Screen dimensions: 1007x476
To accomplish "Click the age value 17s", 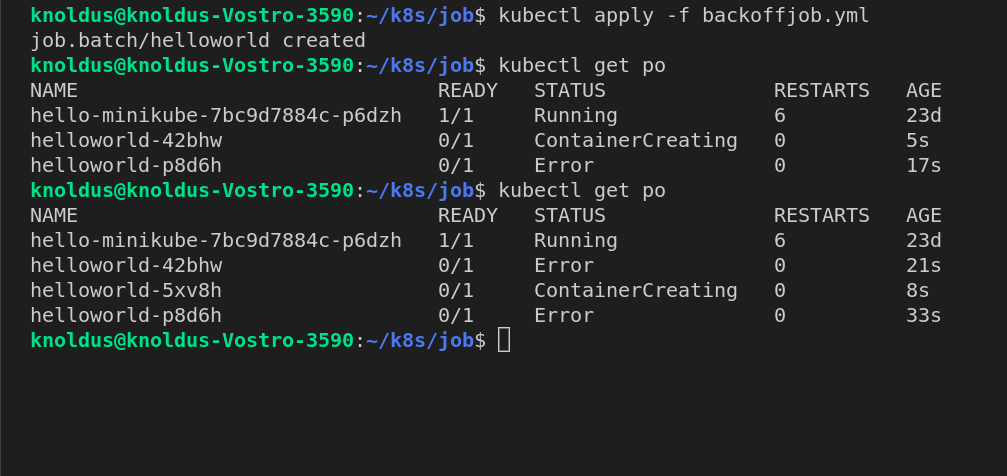I will tap(924, 166).
